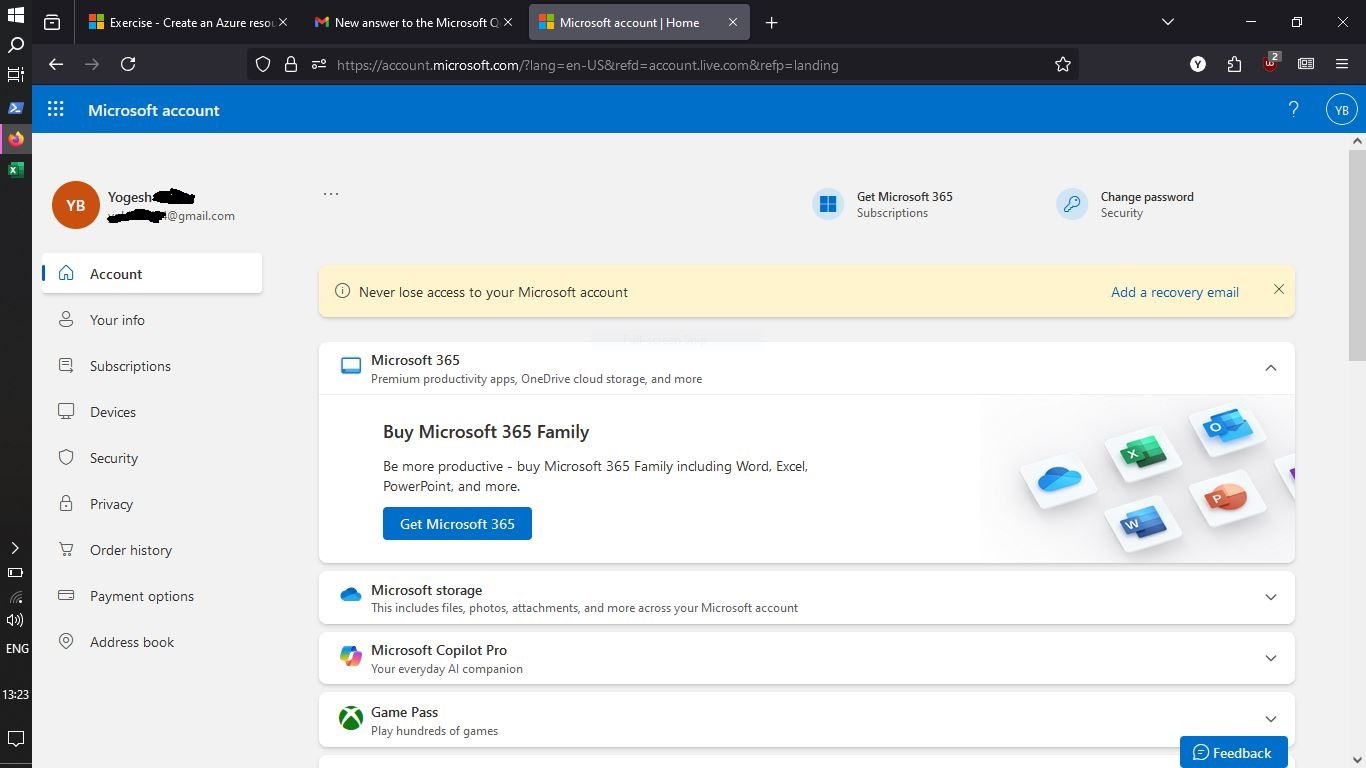Open the Task View taskbar icon
This screenshot has width=1366, height=768.
(16, 75)
